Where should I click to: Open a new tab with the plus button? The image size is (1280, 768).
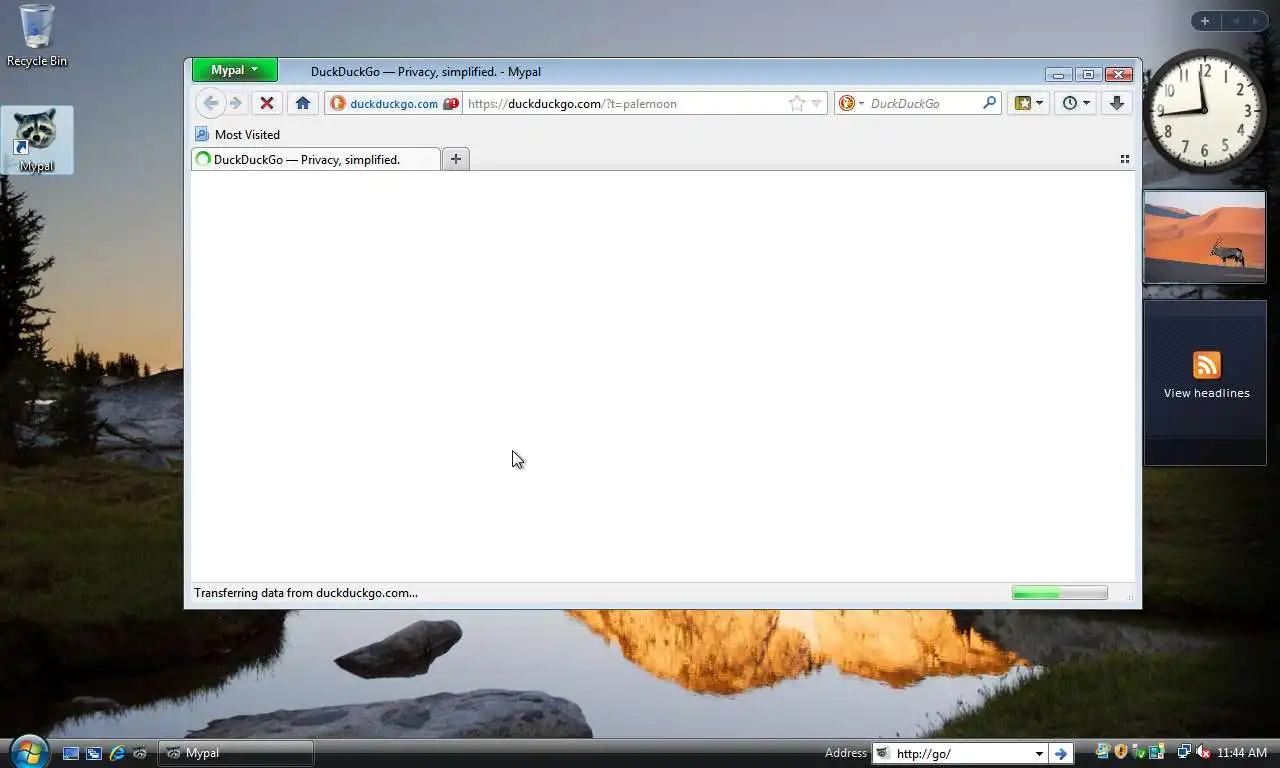click(x=456, y=159)
